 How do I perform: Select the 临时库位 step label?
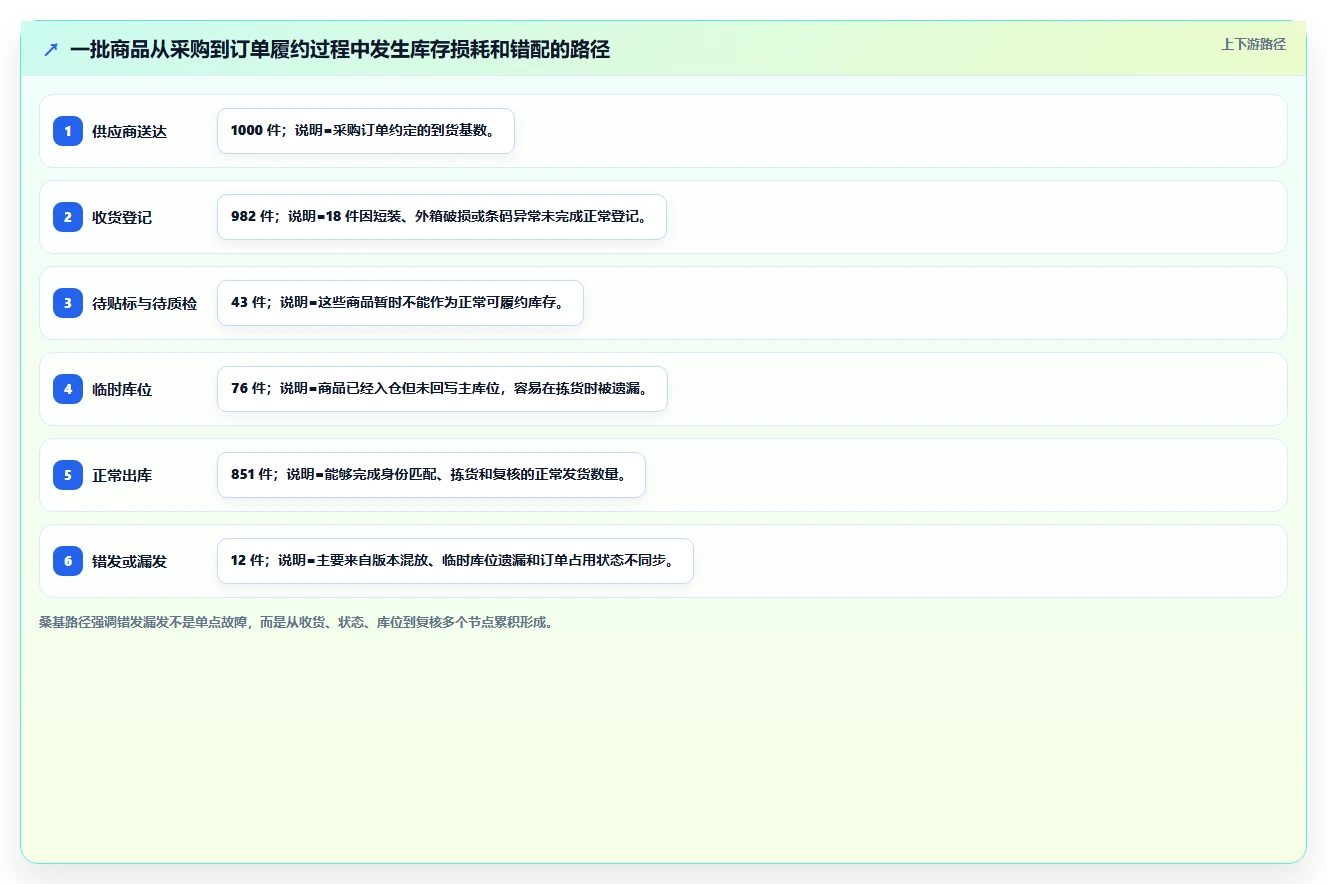[122, 389]
